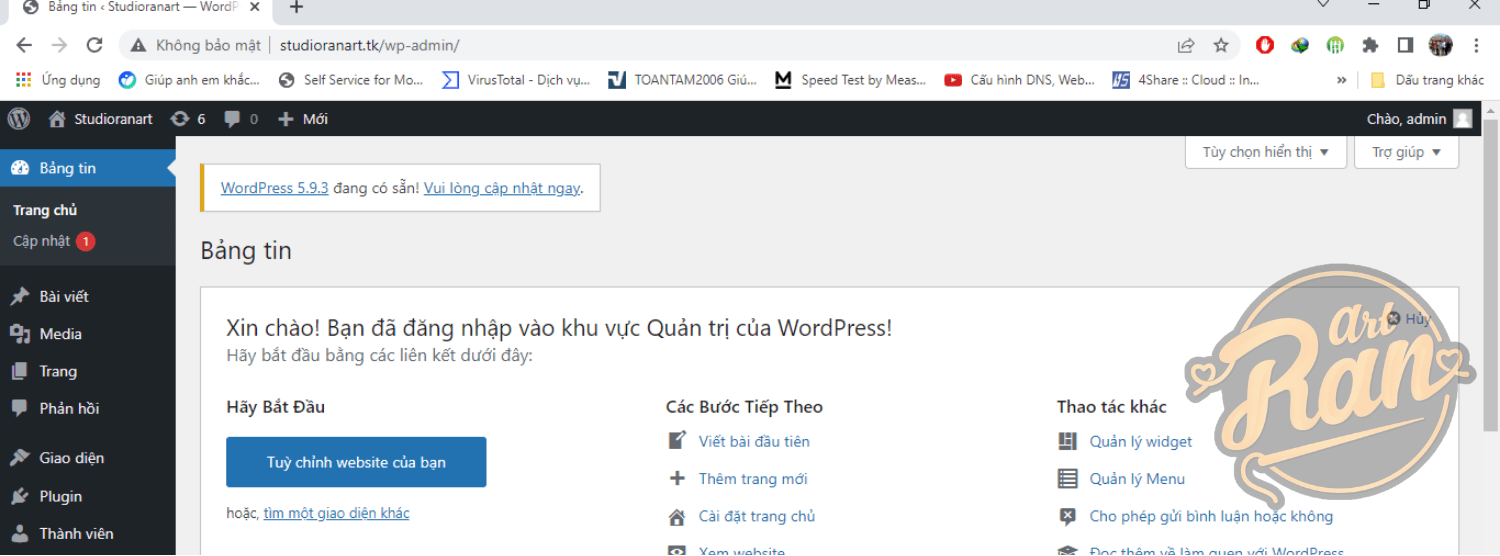1500x556 pixels.
Task: Open the Mới new content menu
Action: [303, 119]
